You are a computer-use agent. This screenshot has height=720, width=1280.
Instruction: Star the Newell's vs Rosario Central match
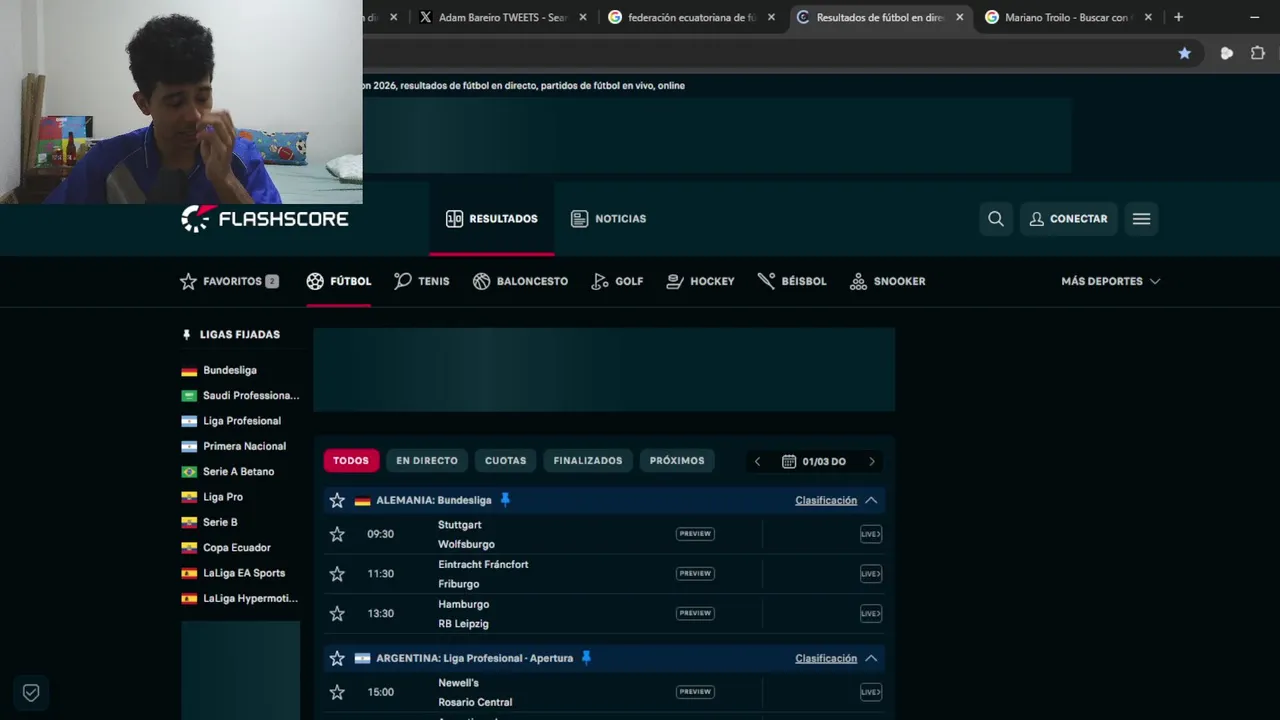(337, 692)
